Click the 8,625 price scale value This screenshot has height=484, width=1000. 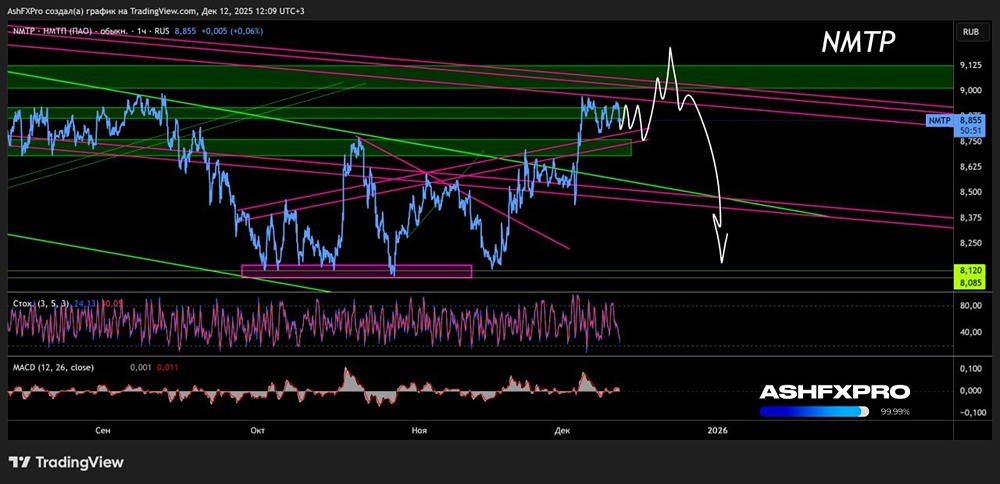coord(970,167)
